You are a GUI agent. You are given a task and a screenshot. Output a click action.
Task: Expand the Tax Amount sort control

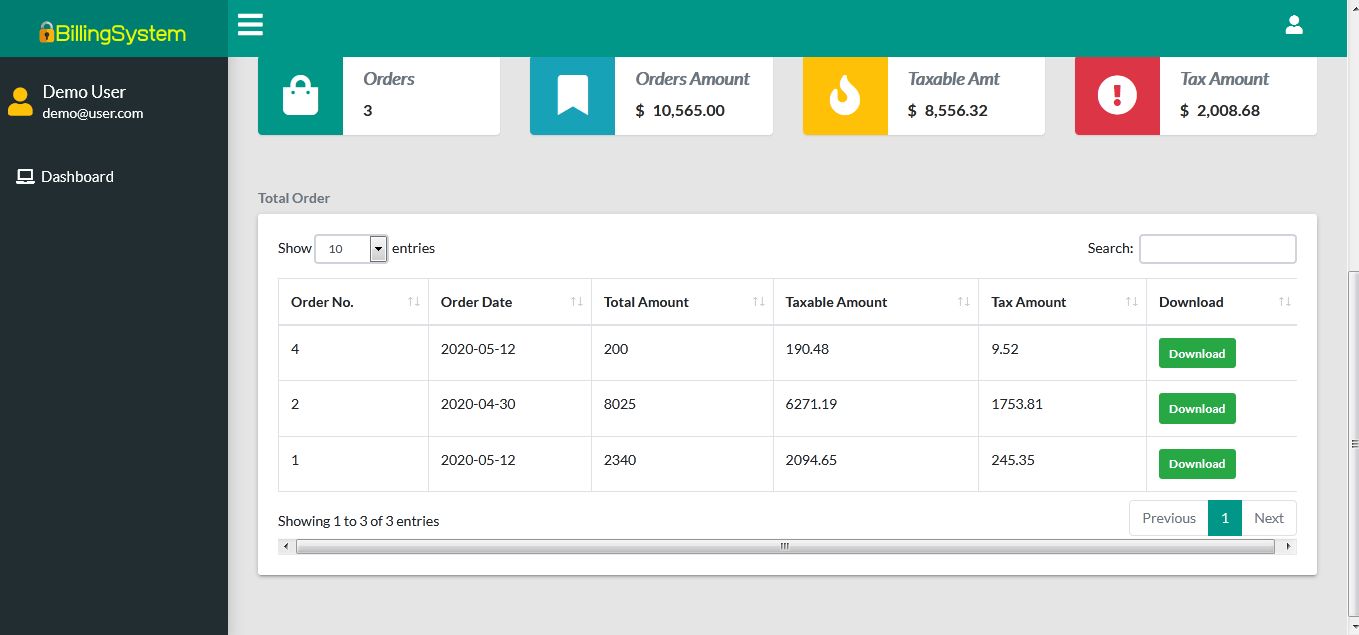[x=1133, y=301]
